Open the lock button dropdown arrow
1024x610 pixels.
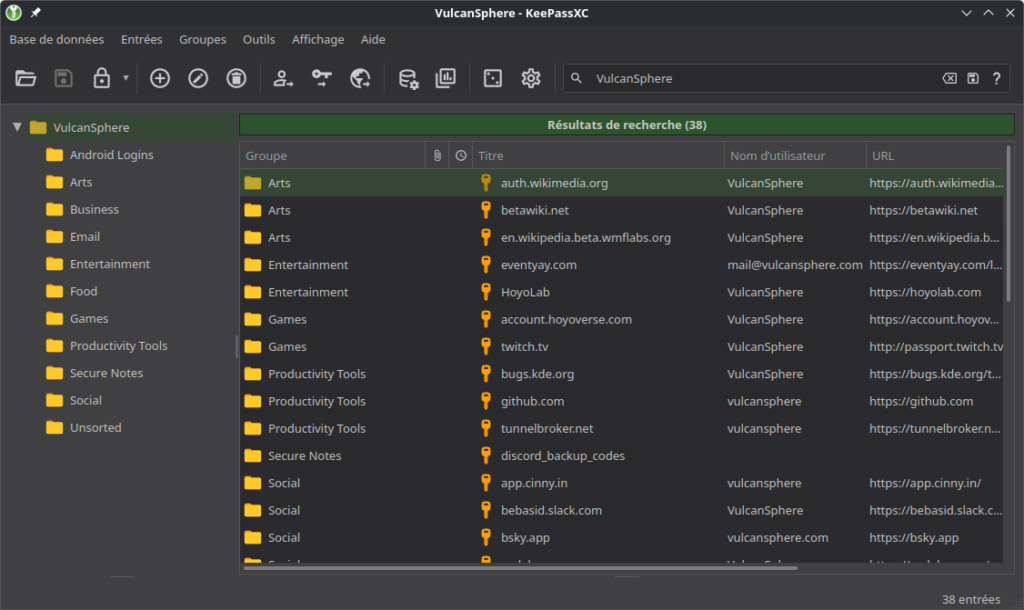click(x=125, y=78)
